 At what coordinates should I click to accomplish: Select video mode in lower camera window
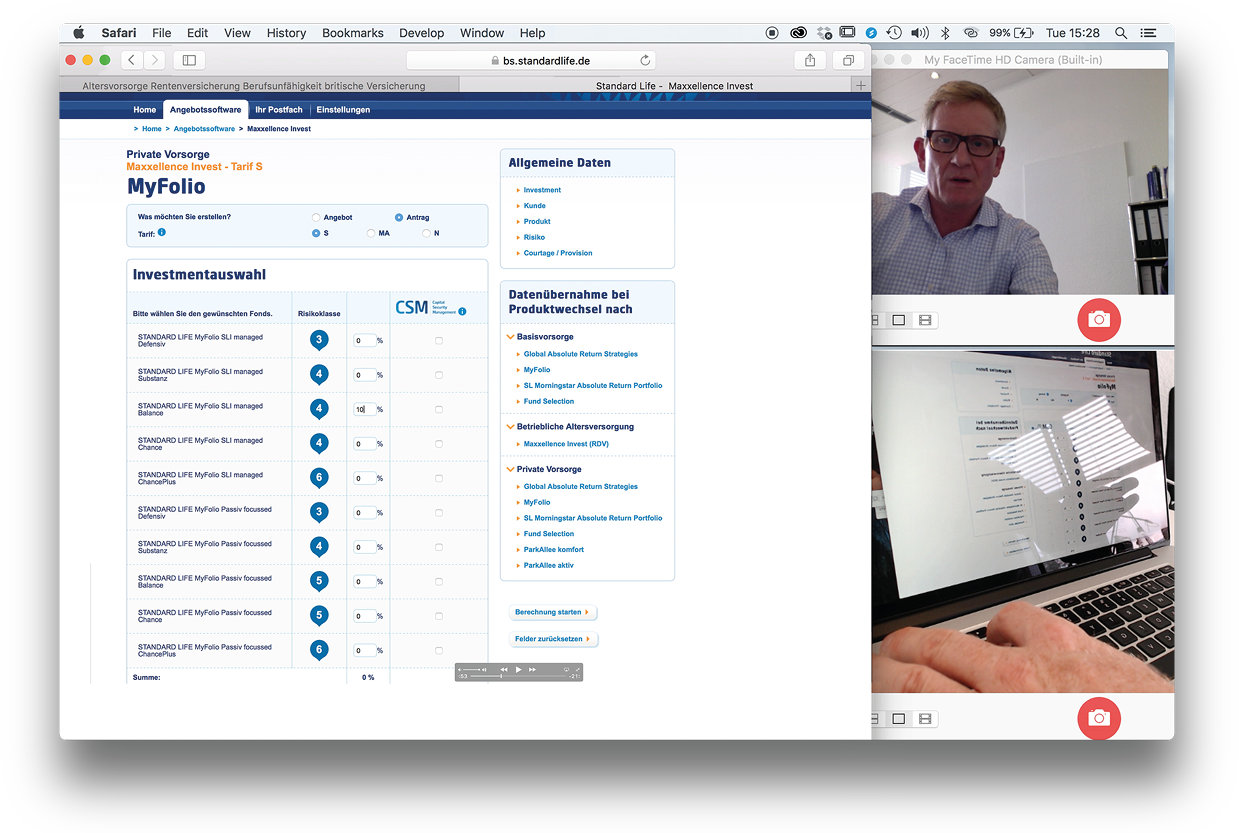click(925, 718)
